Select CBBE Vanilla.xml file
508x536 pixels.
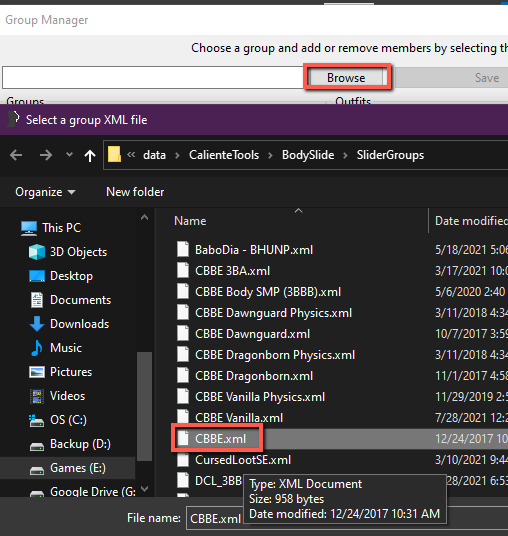239,418
